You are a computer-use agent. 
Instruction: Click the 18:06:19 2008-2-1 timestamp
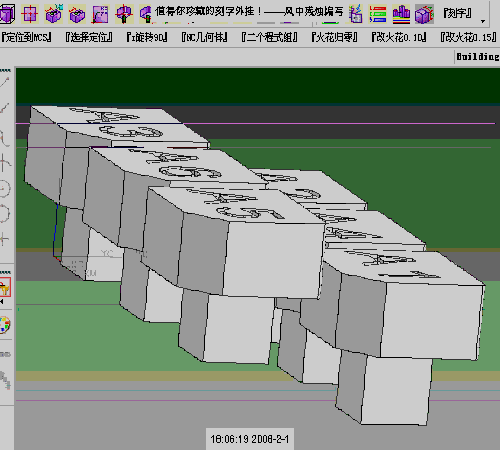point(250,439)
